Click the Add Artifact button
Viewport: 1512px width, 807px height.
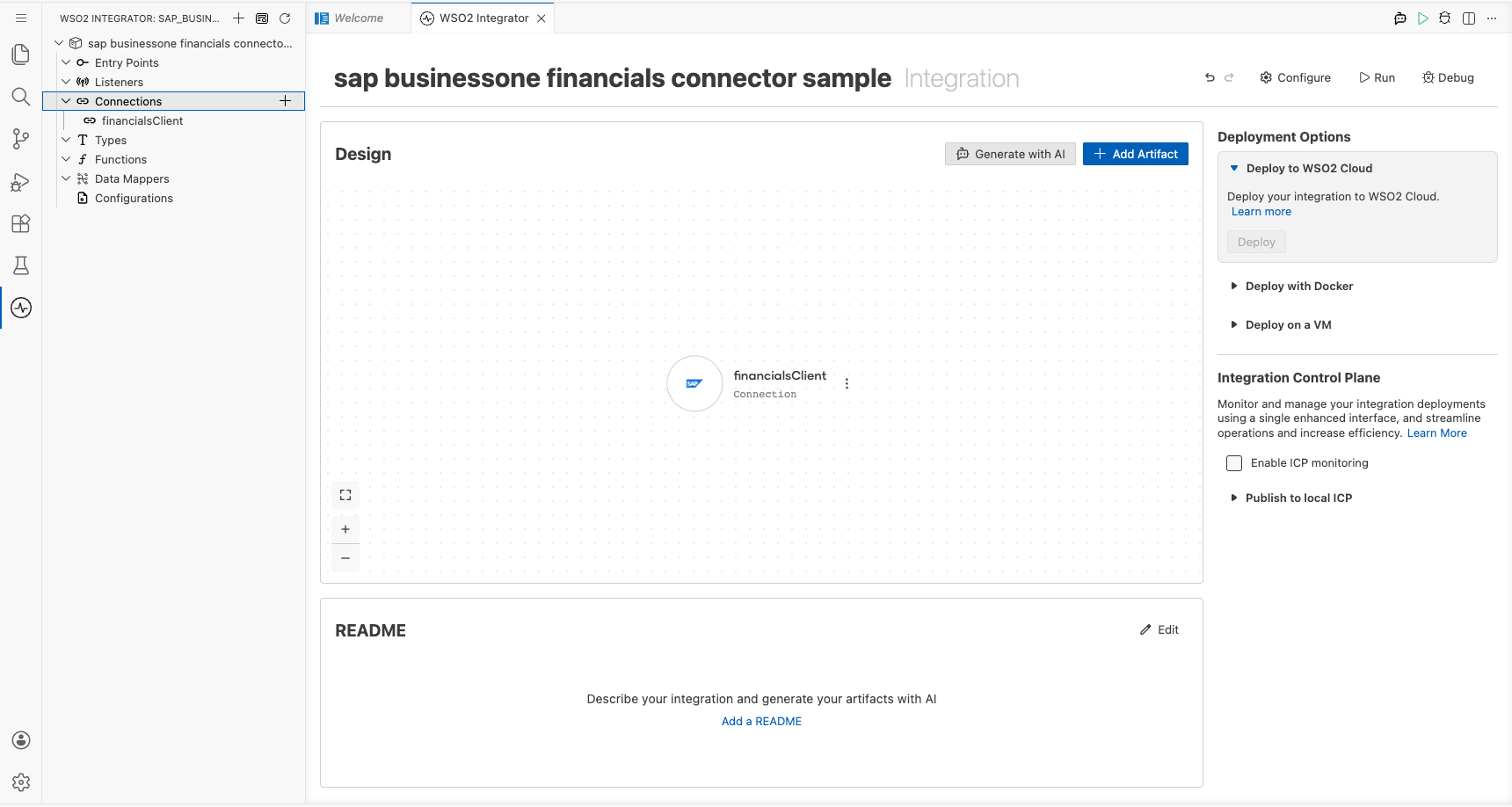coord(1136,154)
